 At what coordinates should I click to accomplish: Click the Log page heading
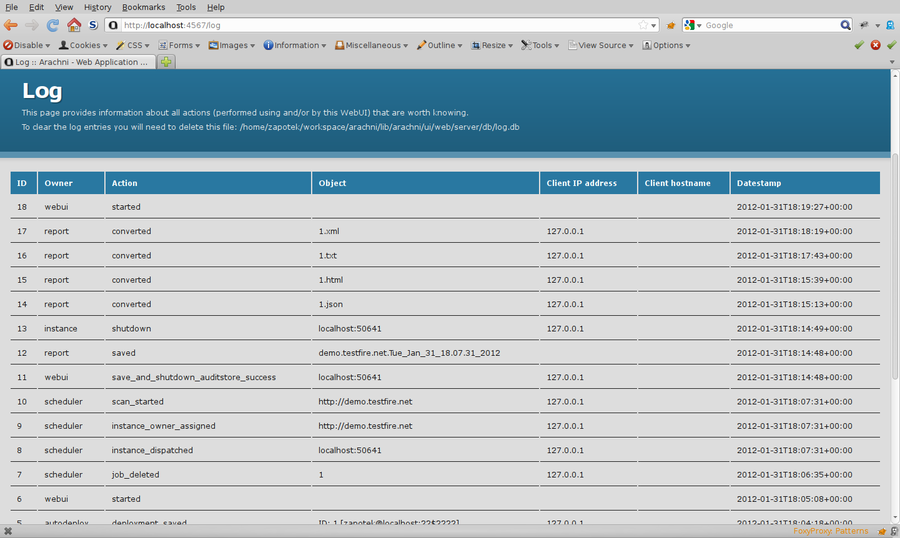[42, 91]
